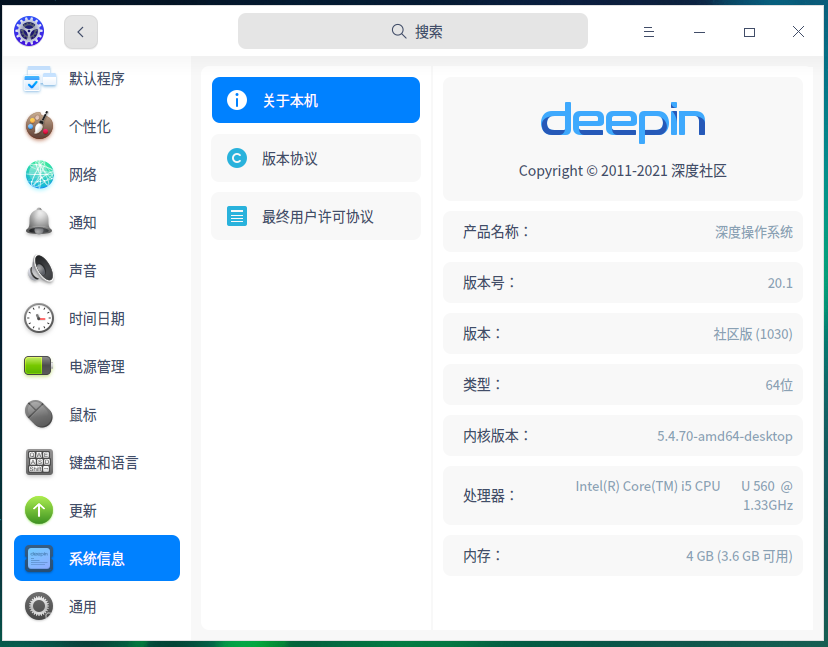Open the Power Management (电源管理) battery icon
828x647 pixels.
coord(38,366)
